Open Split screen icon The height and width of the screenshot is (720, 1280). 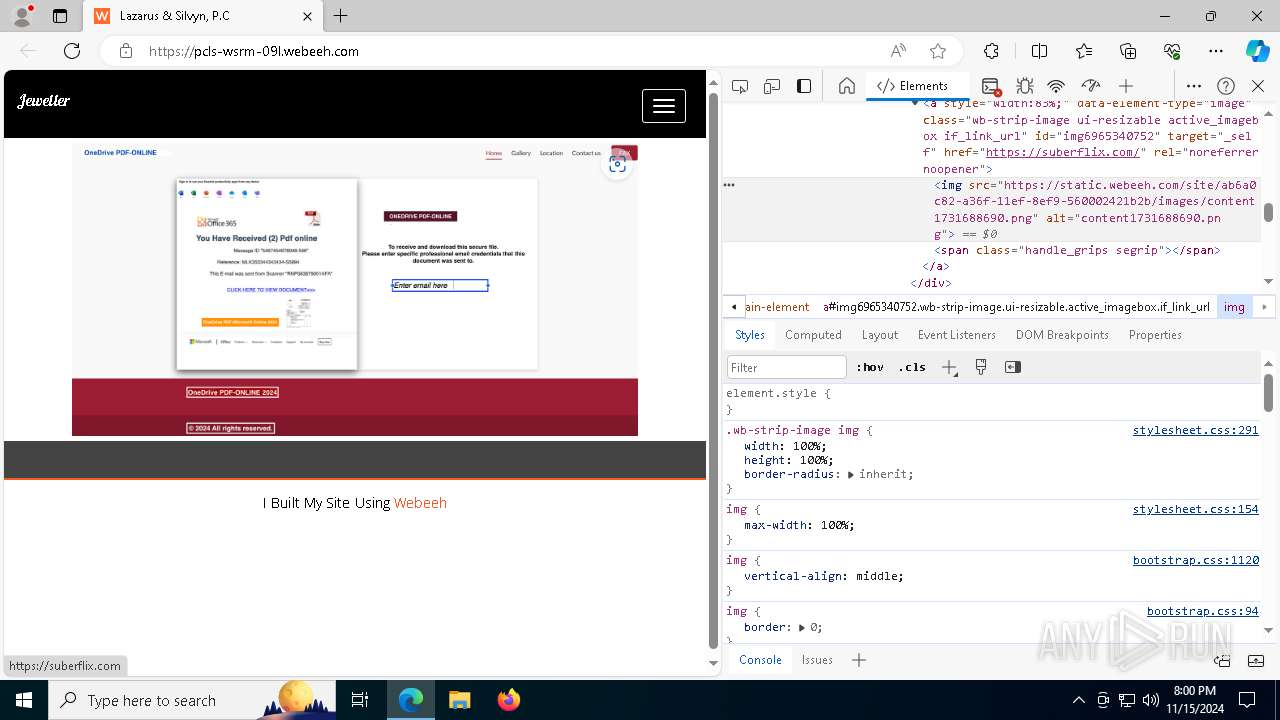(1039, 51)
